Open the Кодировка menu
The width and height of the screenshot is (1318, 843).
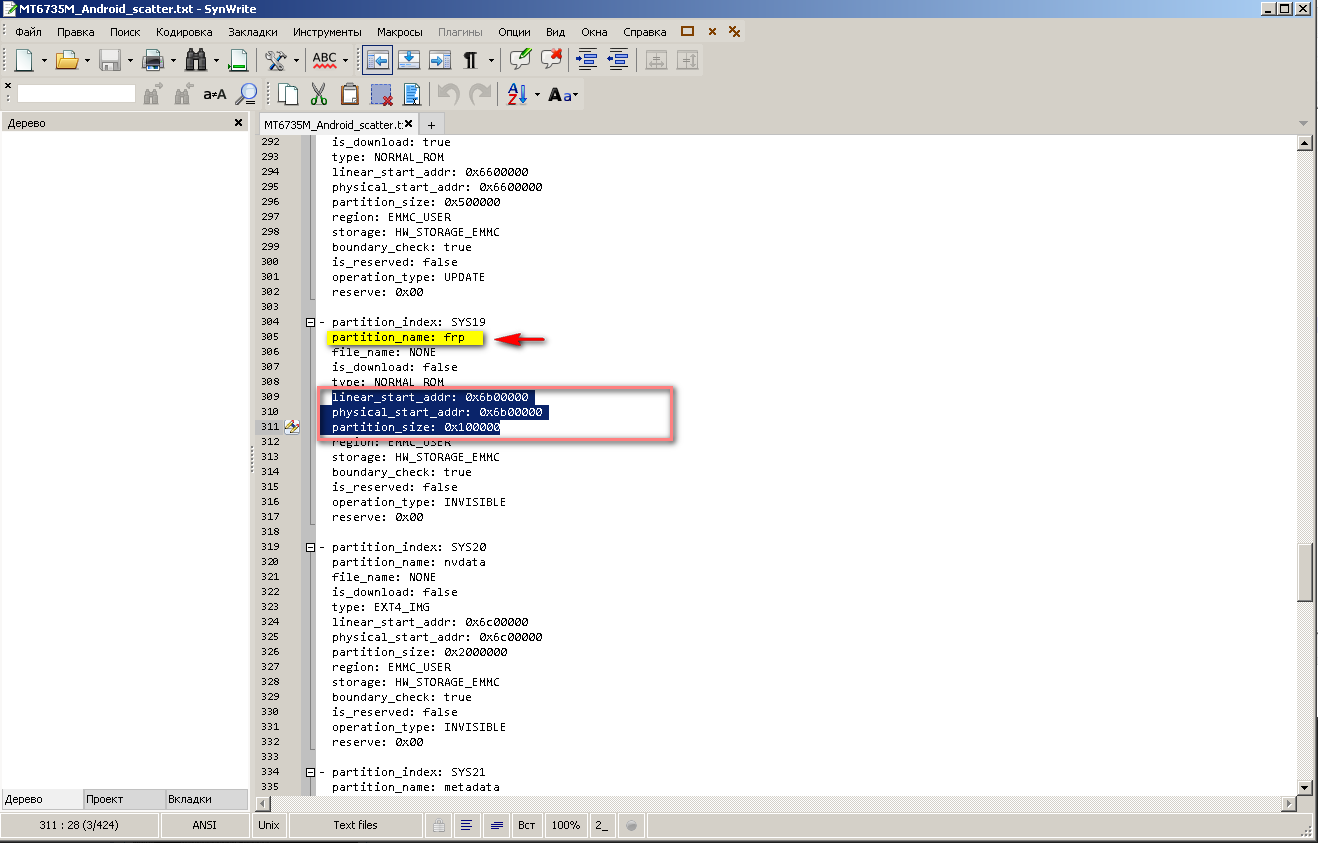tap(184, 32)
